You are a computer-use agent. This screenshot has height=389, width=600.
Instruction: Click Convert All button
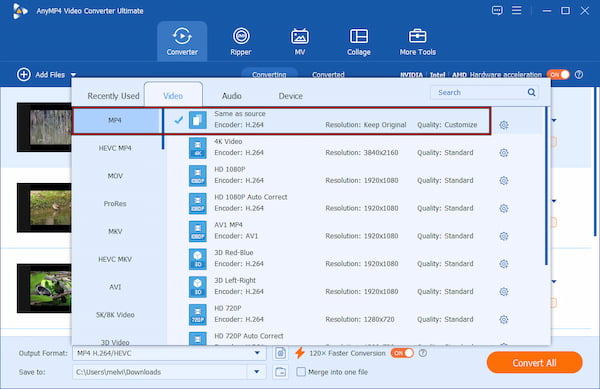534,363
